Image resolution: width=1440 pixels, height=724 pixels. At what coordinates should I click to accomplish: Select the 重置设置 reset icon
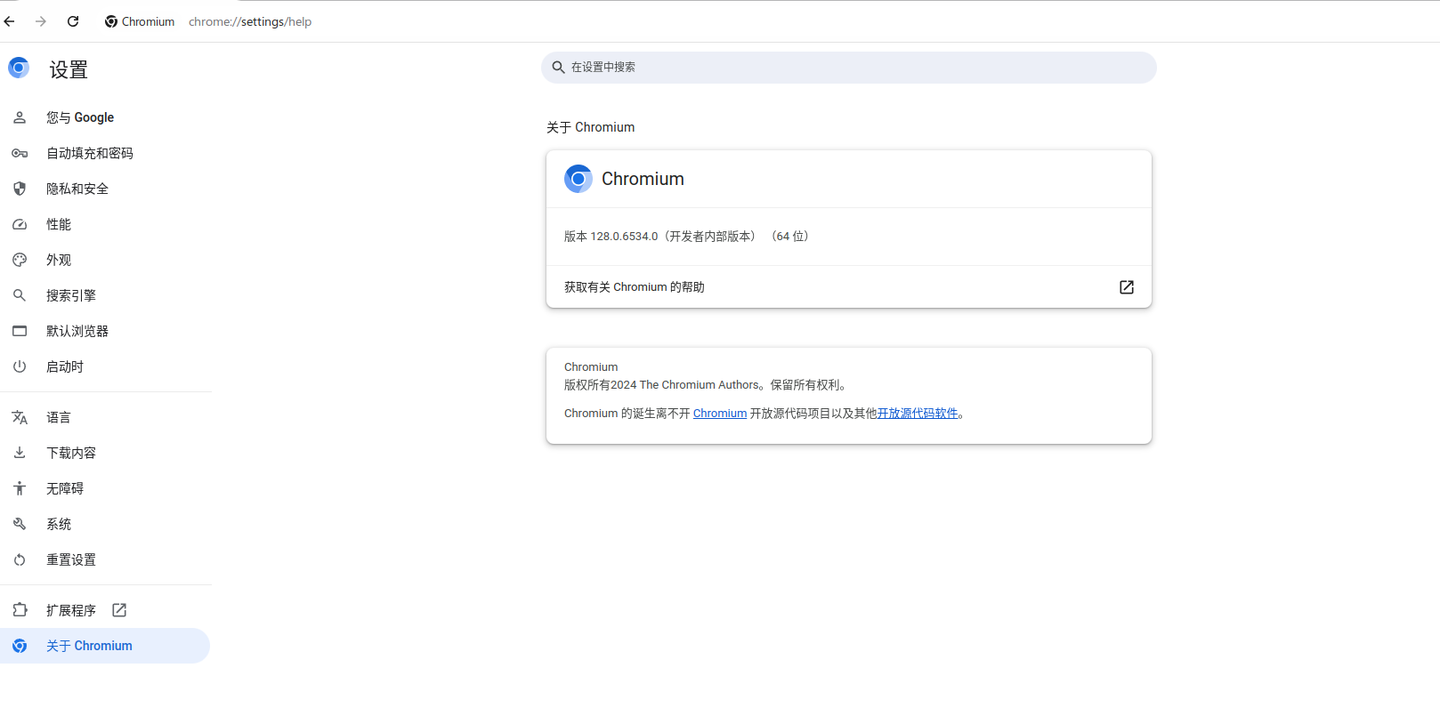tap(20, 559)
